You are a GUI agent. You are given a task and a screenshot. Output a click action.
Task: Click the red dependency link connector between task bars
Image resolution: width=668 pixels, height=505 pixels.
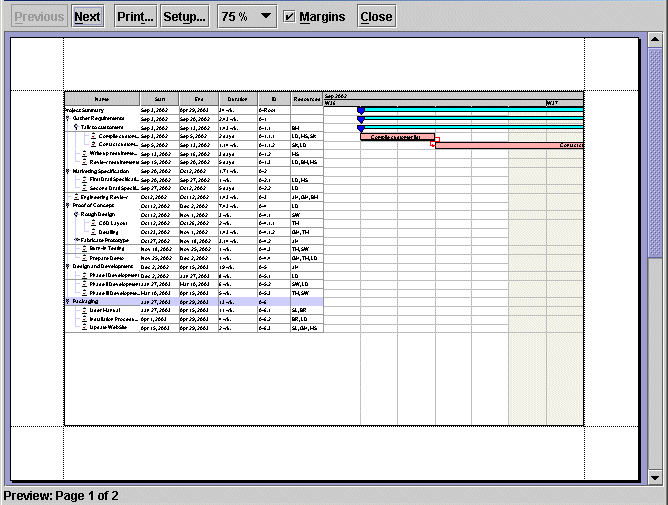(x=431, y=144)
